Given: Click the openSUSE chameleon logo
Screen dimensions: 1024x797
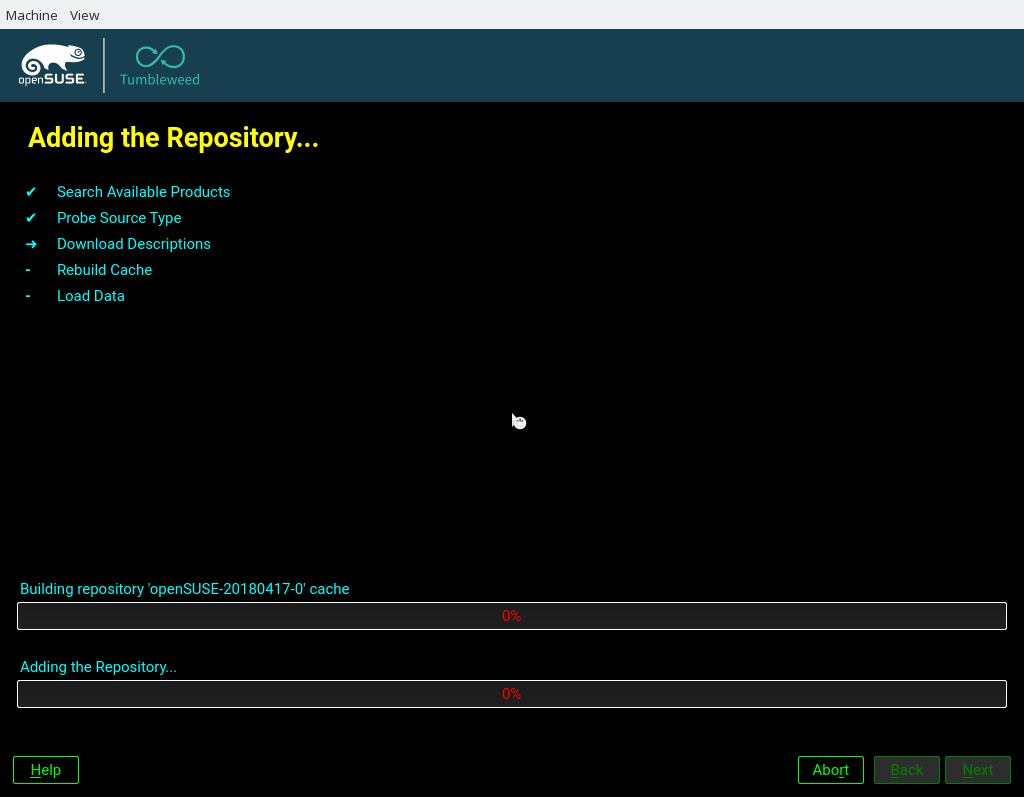Looking at the screenshot, I should coord(52,65).
